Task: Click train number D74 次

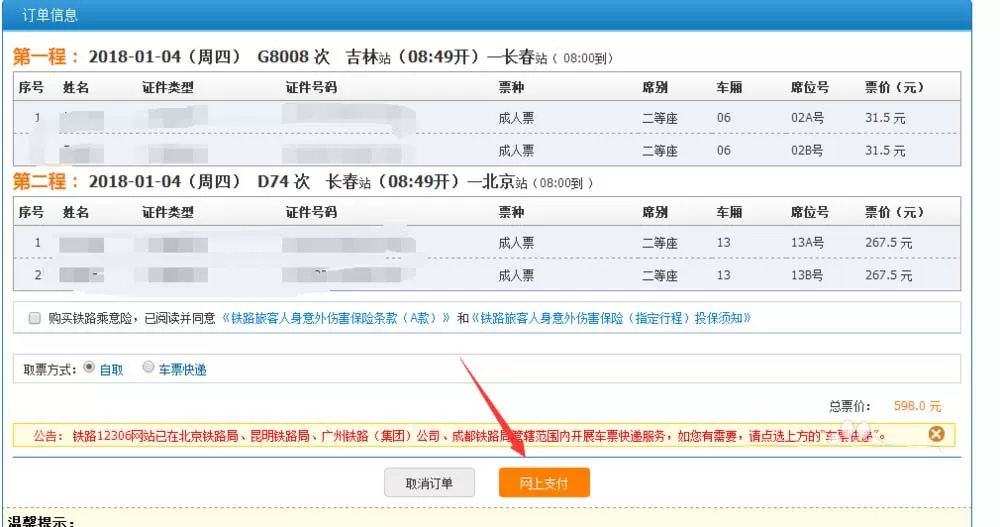Action: [284, 181]
